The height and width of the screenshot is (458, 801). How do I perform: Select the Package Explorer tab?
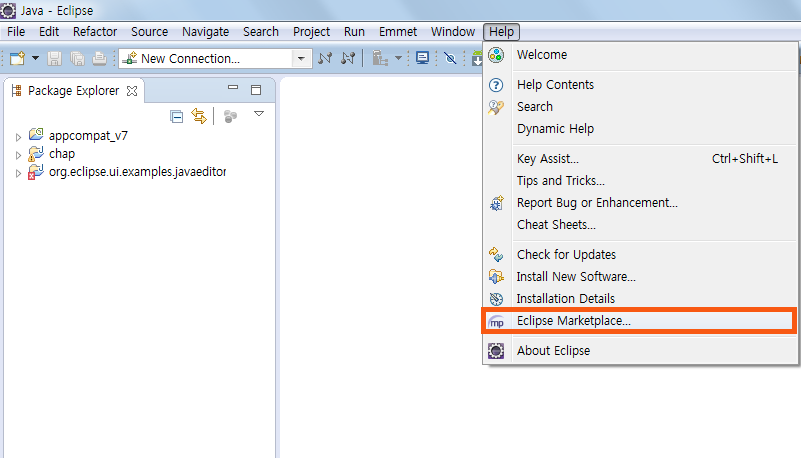pos(73,91)
